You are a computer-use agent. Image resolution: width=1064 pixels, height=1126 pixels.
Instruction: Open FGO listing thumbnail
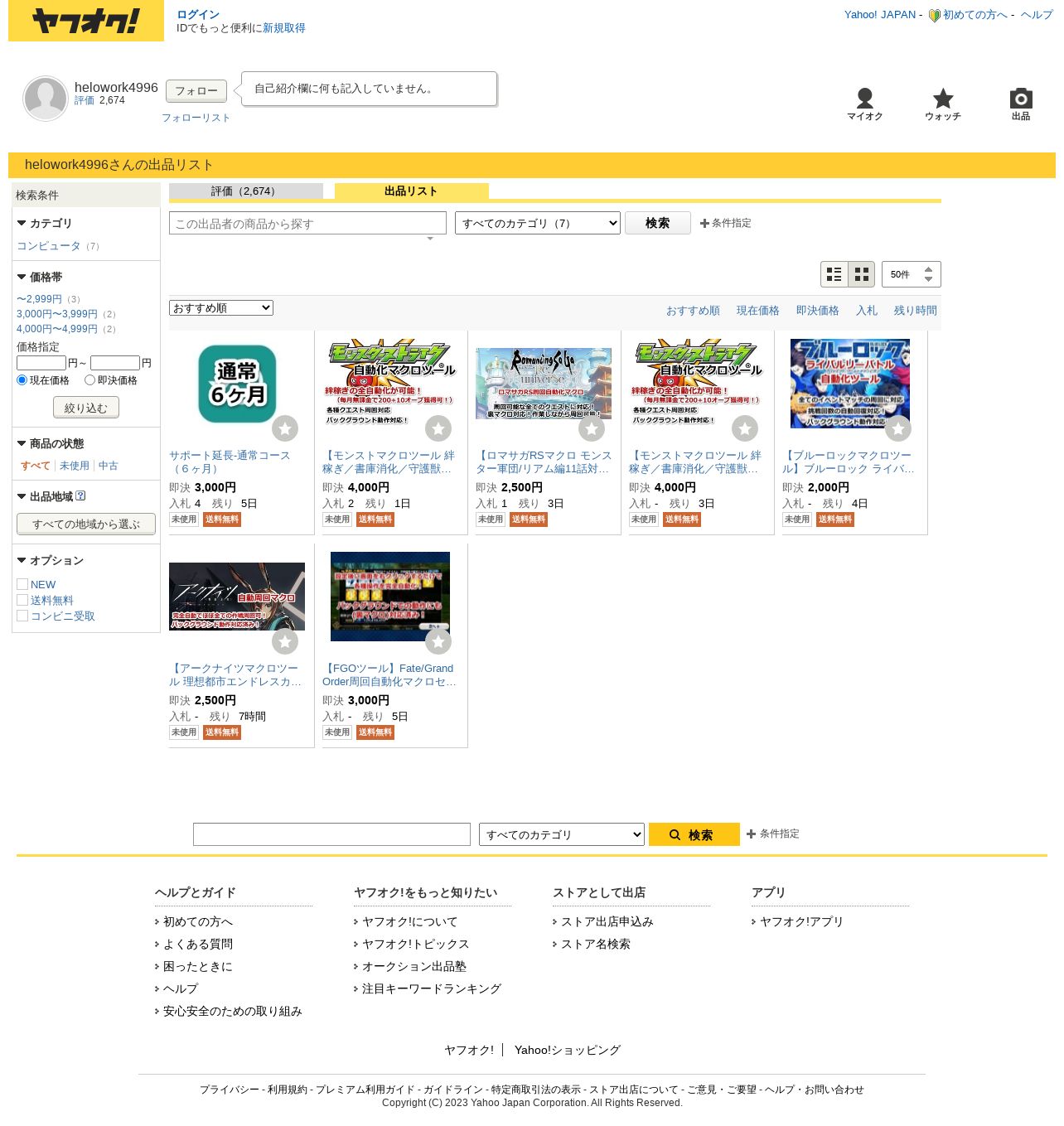(x=390, y=597)
